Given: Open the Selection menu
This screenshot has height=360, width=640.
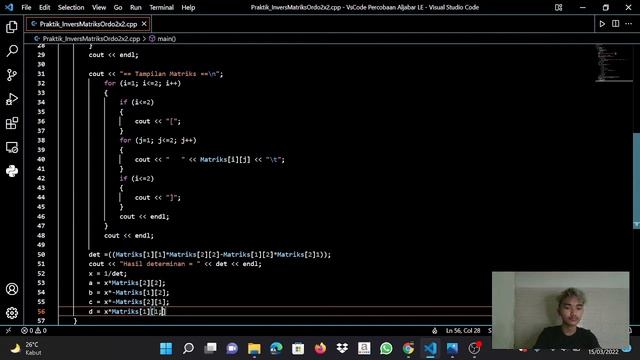Looking at the screenshot, I should 71,7.
